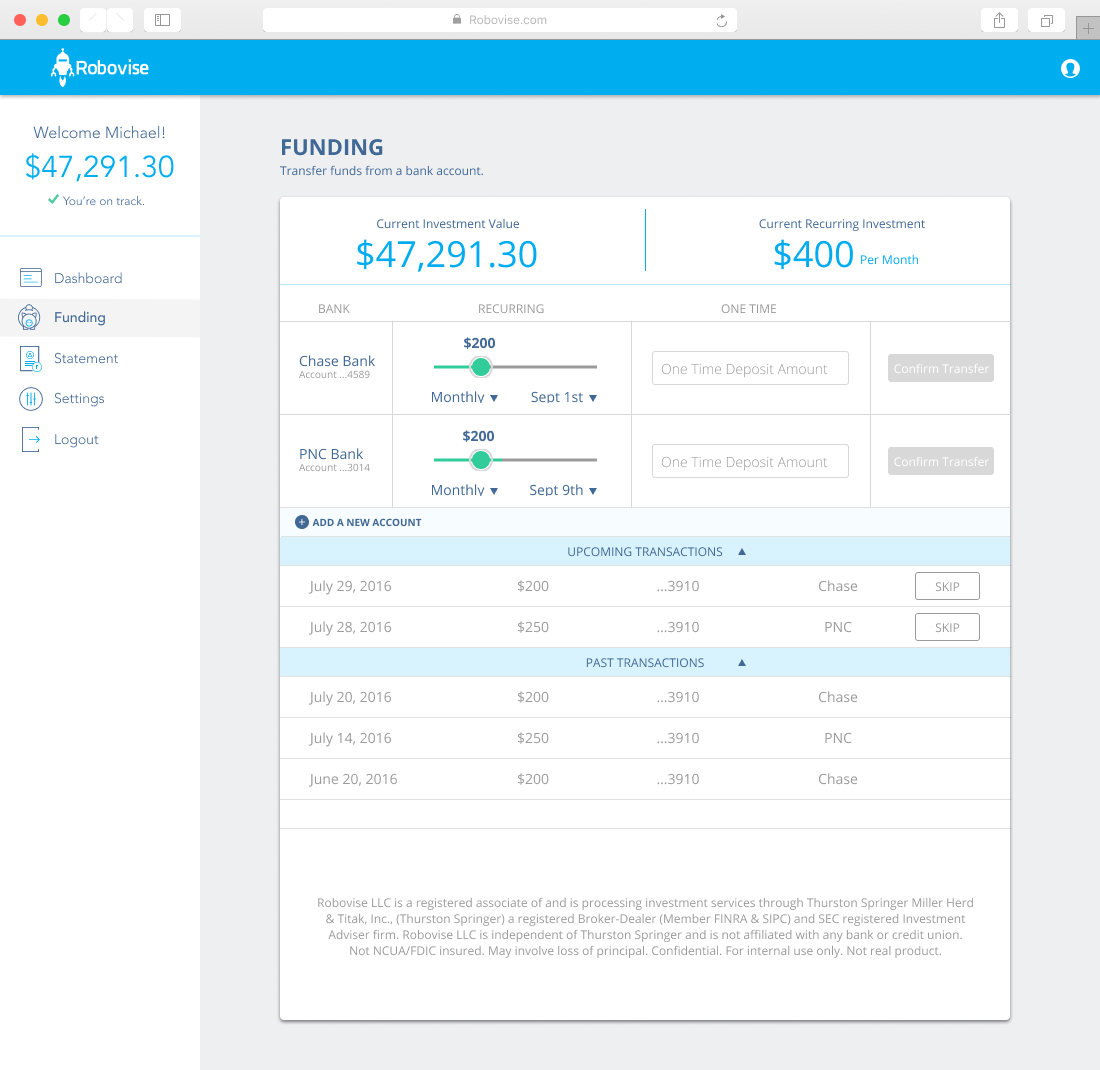Click the Funding piggy bank icon
This screenshot has width=1100, height=1070.
pos(29,317)
